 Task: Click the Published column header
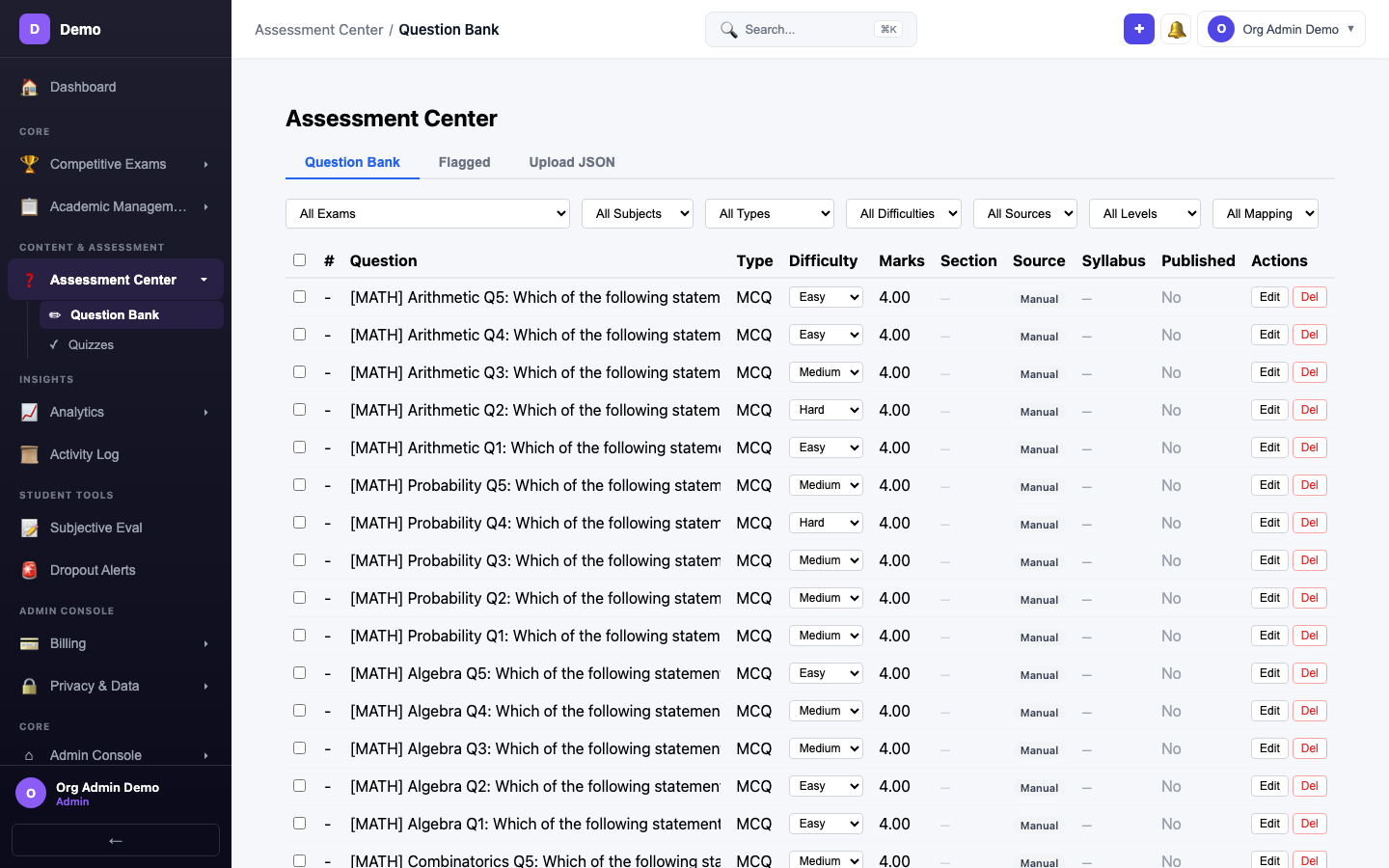click(1198, 260)
